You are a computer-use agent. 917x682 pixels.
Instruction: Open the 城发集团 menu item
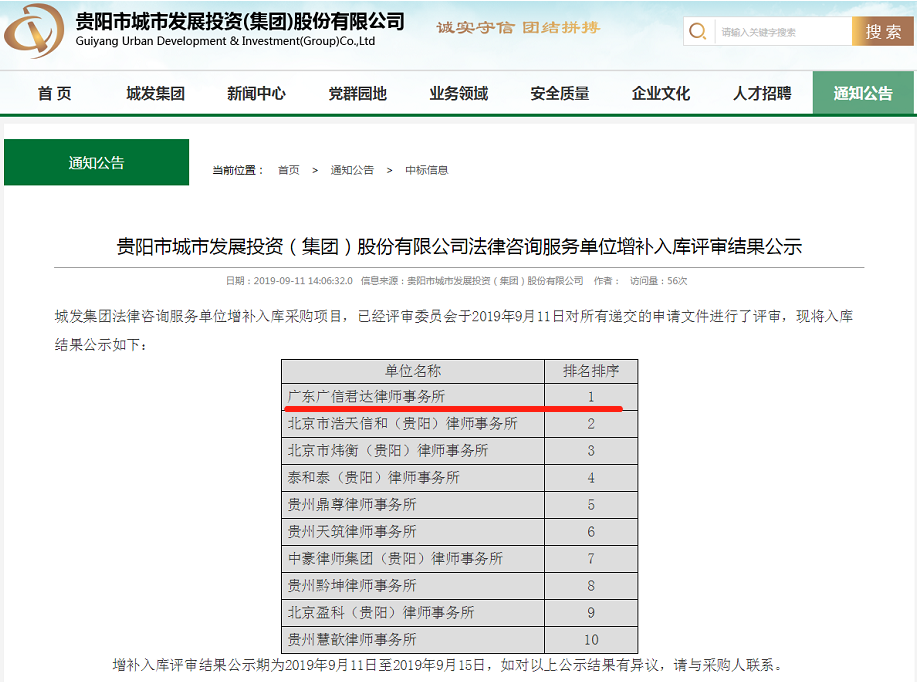[x=155, y=93]
